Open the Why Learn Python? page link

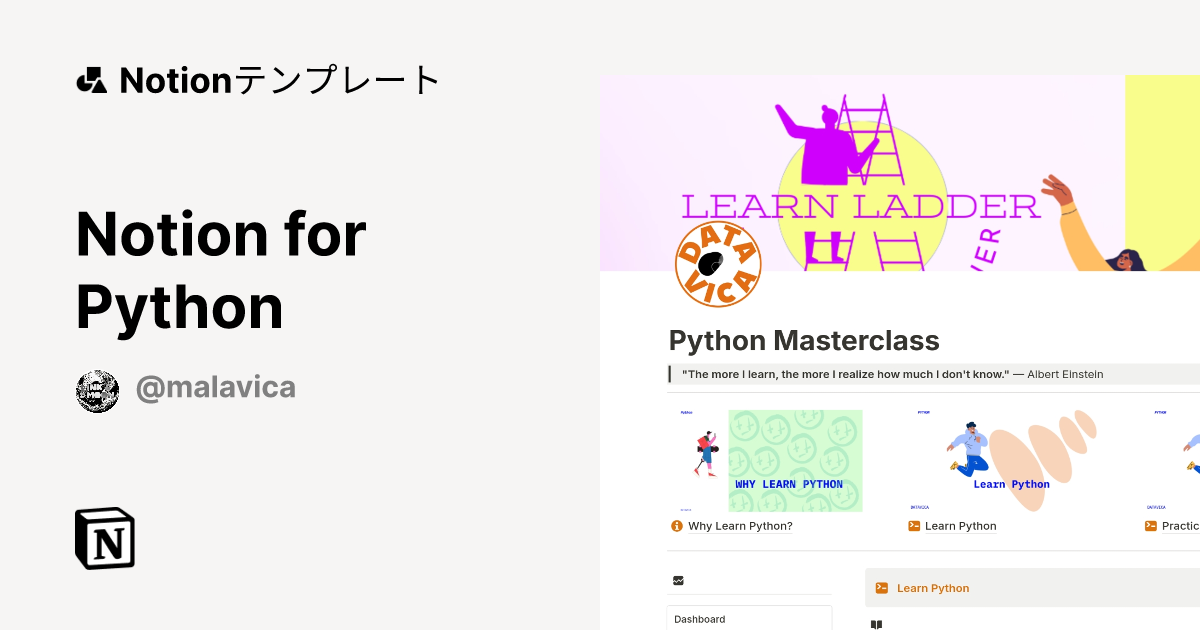pos(740,526)
